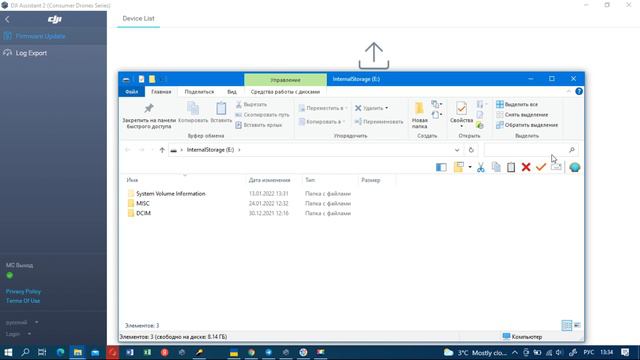Image resolution: width=640 pixels, height=360 pixels.
Task: Open Log Export in the DJI sidebar
Action: pyautogui.click(x=25, y=53)
